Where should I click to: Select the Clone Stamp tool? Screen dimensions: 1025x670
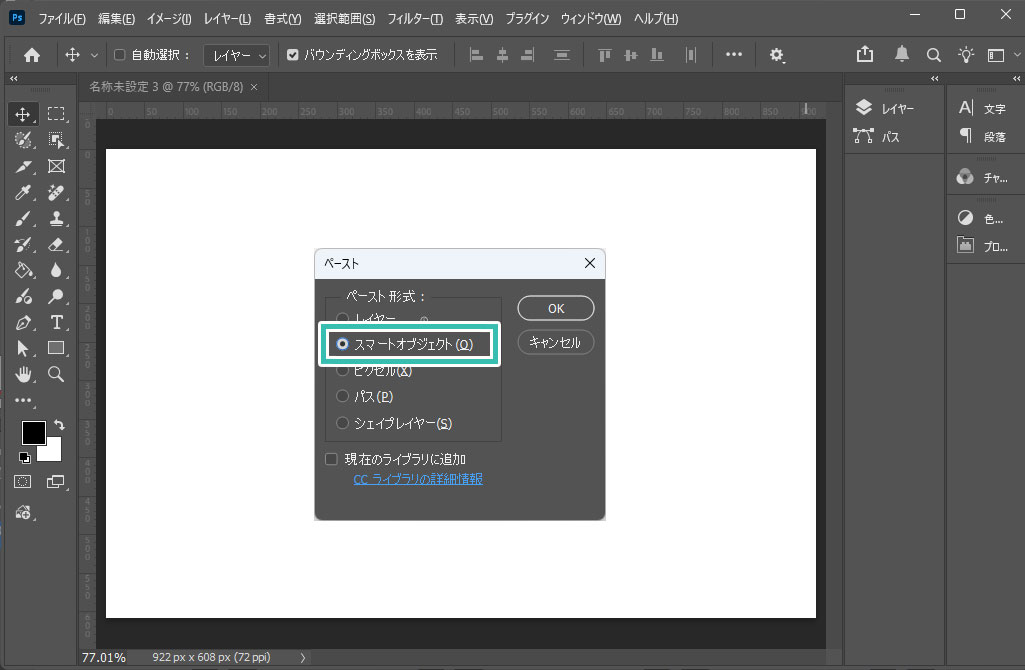[x=56, y=218]
